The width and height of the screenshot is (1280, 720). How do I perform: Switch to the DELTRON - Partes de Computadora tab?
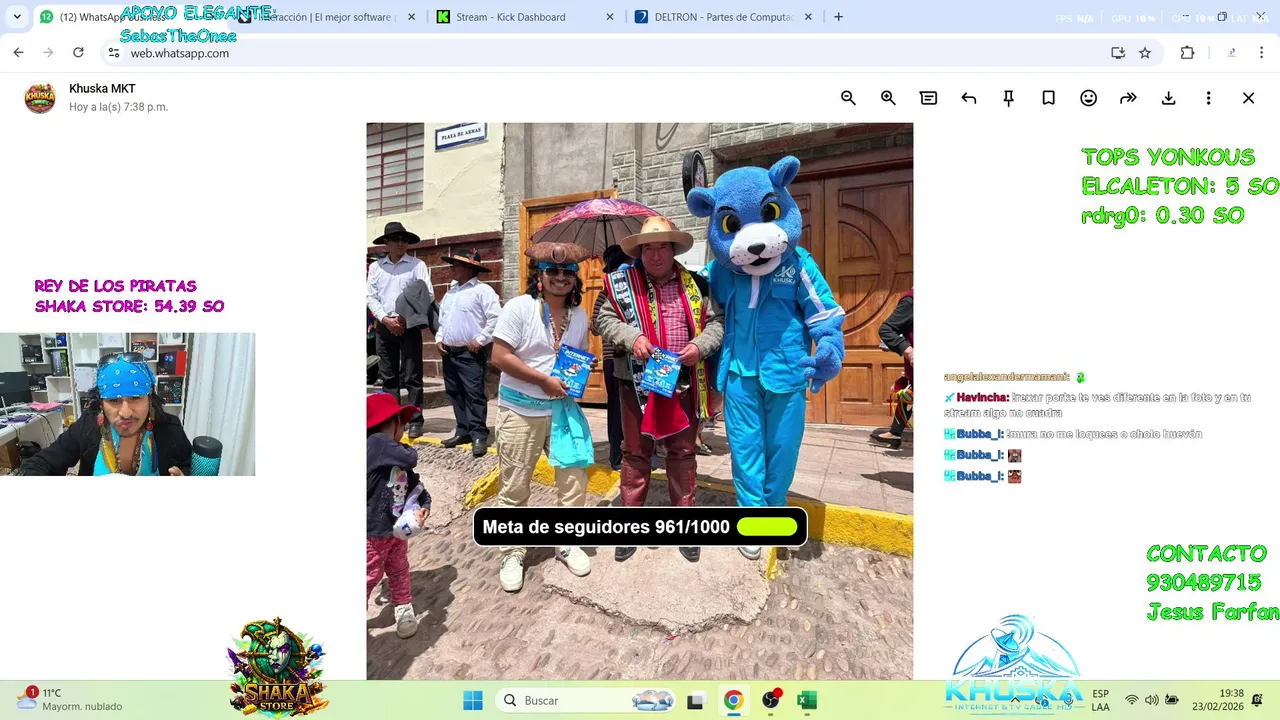pos(724,17)
